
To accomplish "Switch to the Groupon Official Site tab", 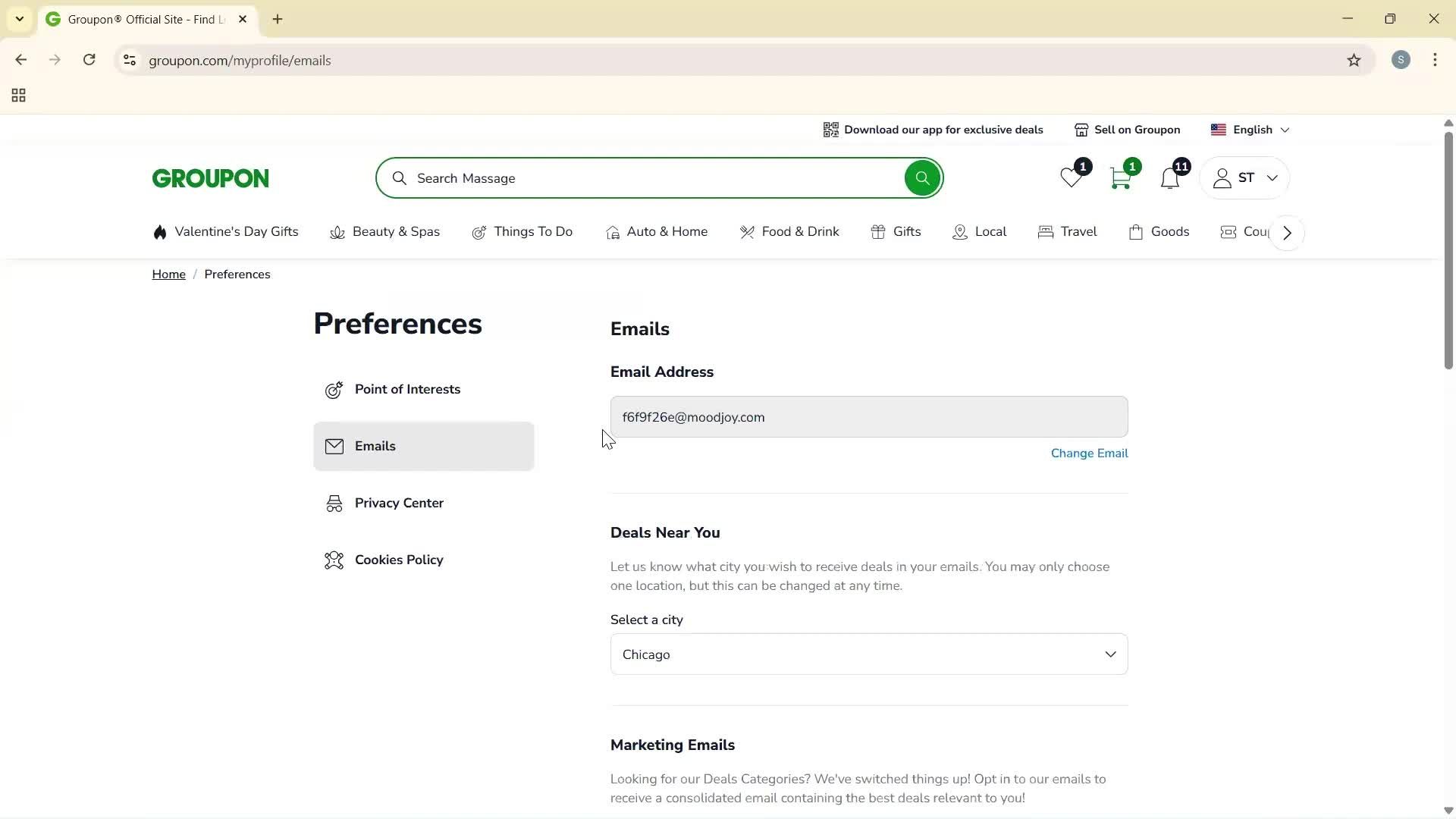I will (x=136, y=19).
